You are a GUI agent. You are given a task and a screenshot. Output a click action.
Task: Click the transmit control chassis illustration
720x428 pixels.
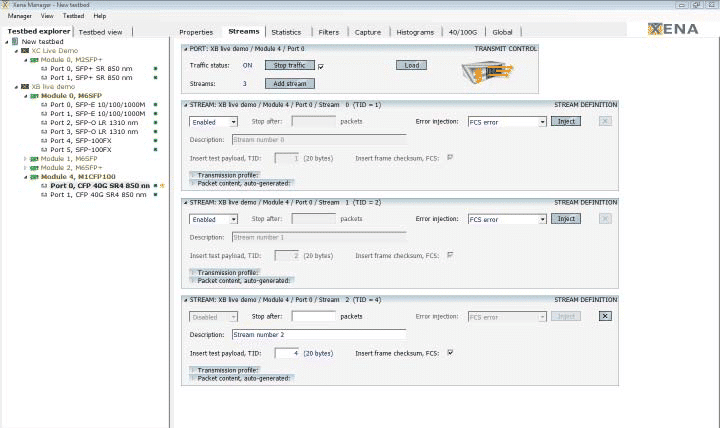[x=487, y=72]
